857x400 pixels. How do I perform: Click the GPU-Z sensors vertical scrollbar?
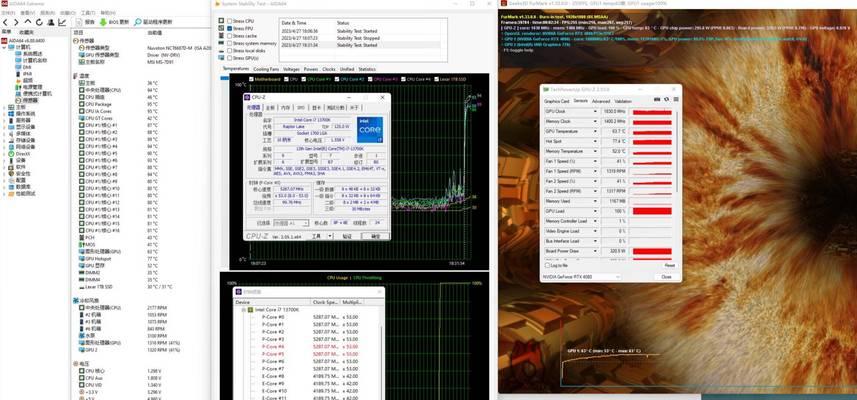676,150
